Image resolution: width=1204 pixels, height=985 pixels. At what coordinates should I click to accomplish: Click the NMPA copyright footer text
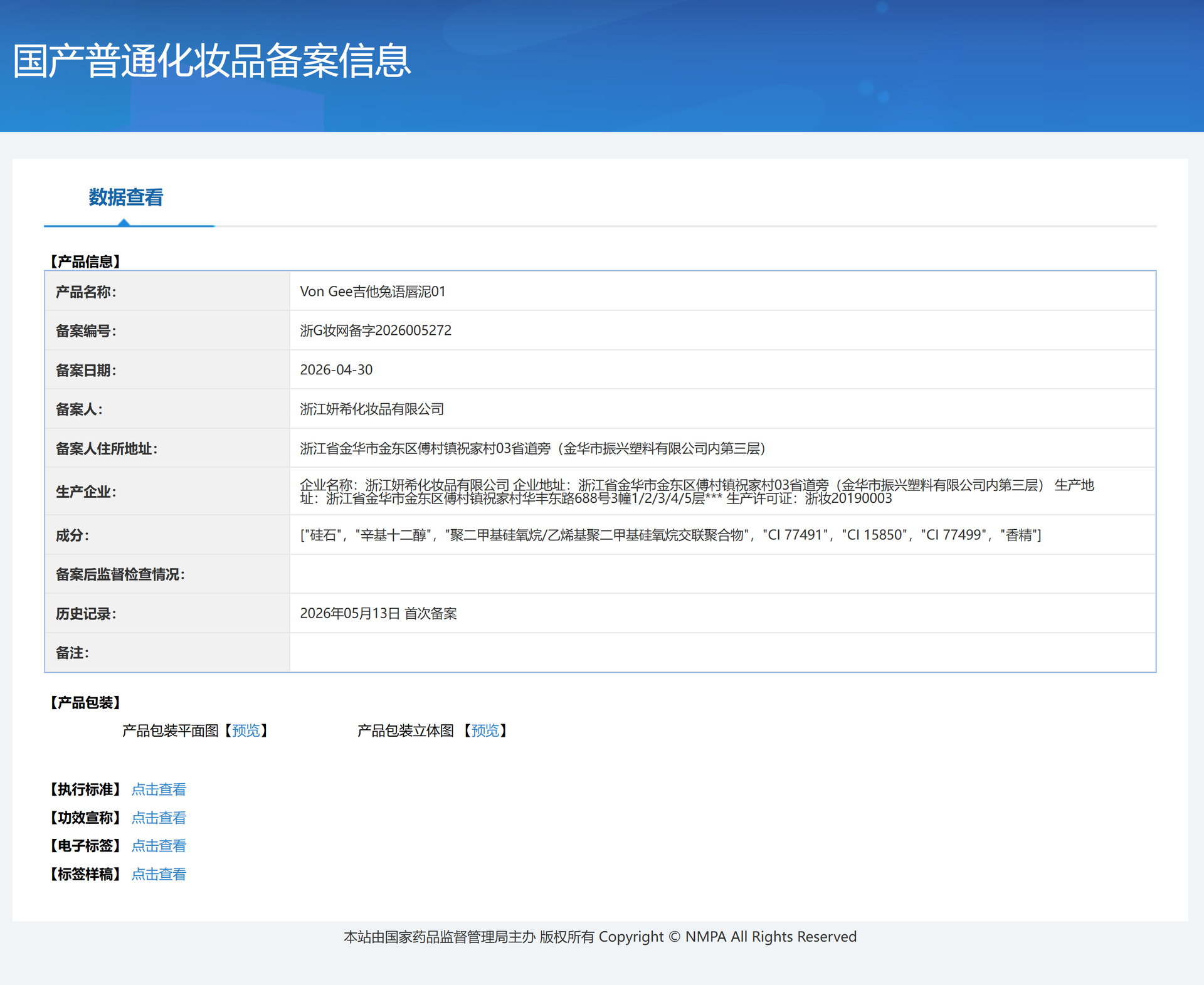(600, 937)
